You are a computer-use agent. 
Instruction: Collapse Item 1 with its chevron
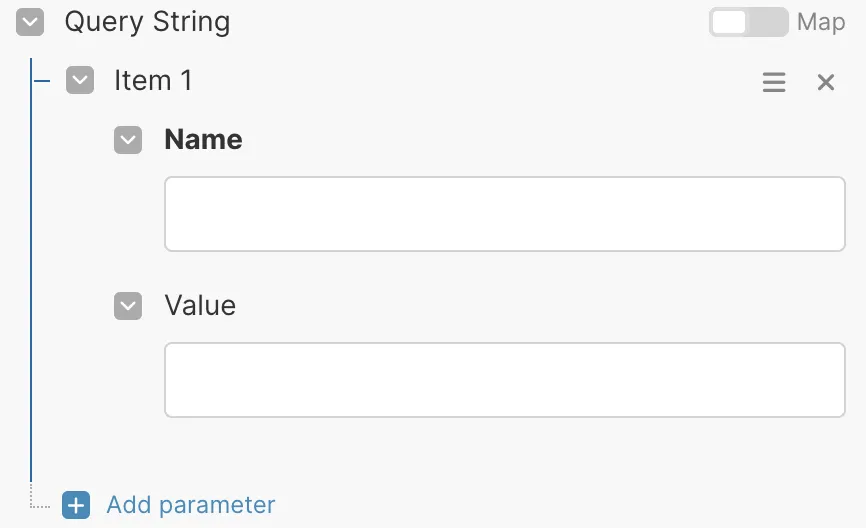(80, 81)
